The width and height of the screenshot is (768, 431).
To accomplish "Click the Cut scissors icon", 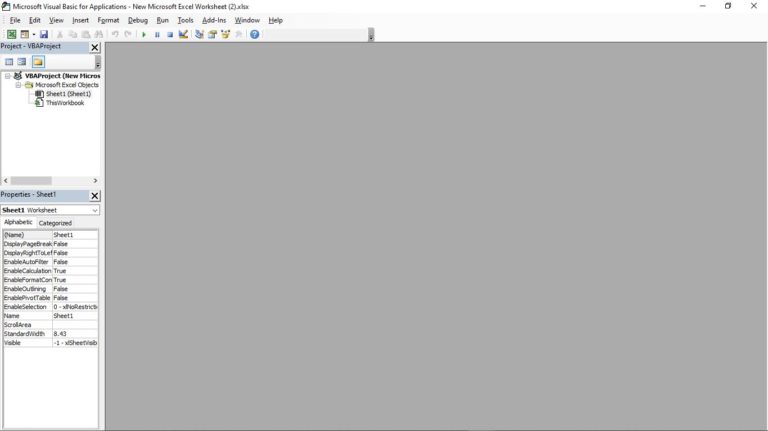I will pos(60,34).
